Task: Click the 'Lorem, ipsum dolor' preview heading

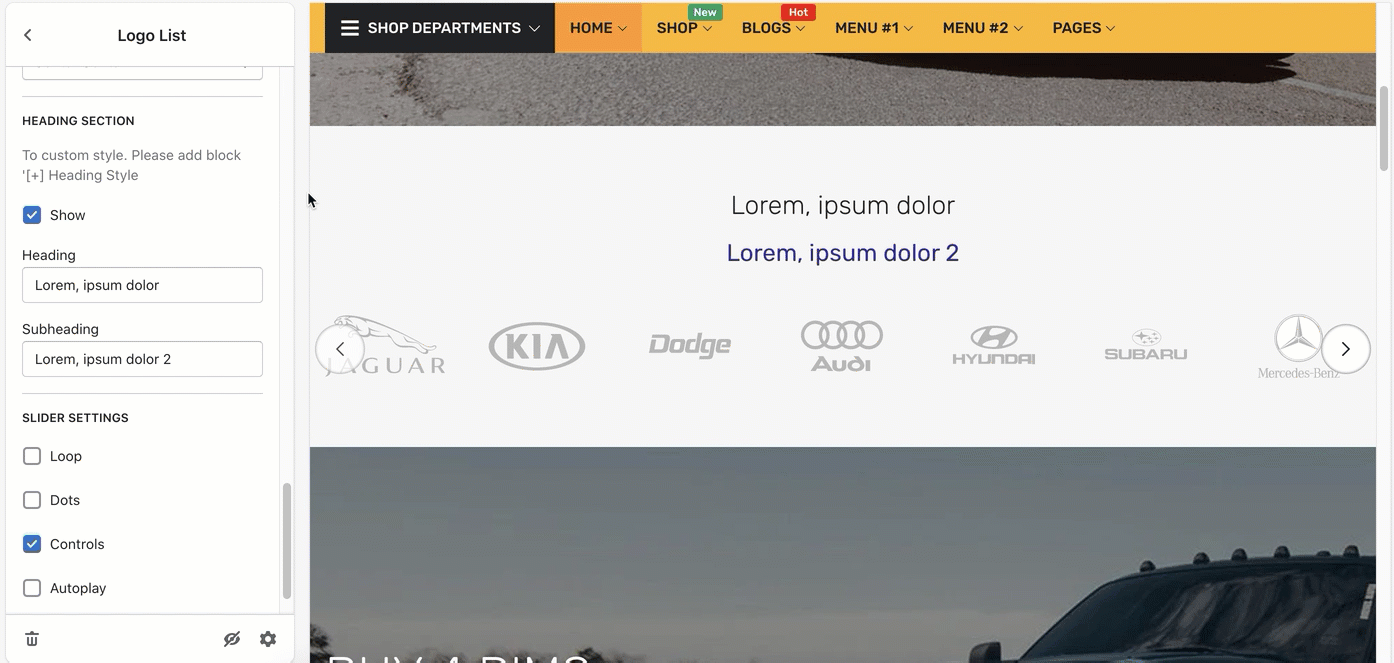Action: [843, 205]
